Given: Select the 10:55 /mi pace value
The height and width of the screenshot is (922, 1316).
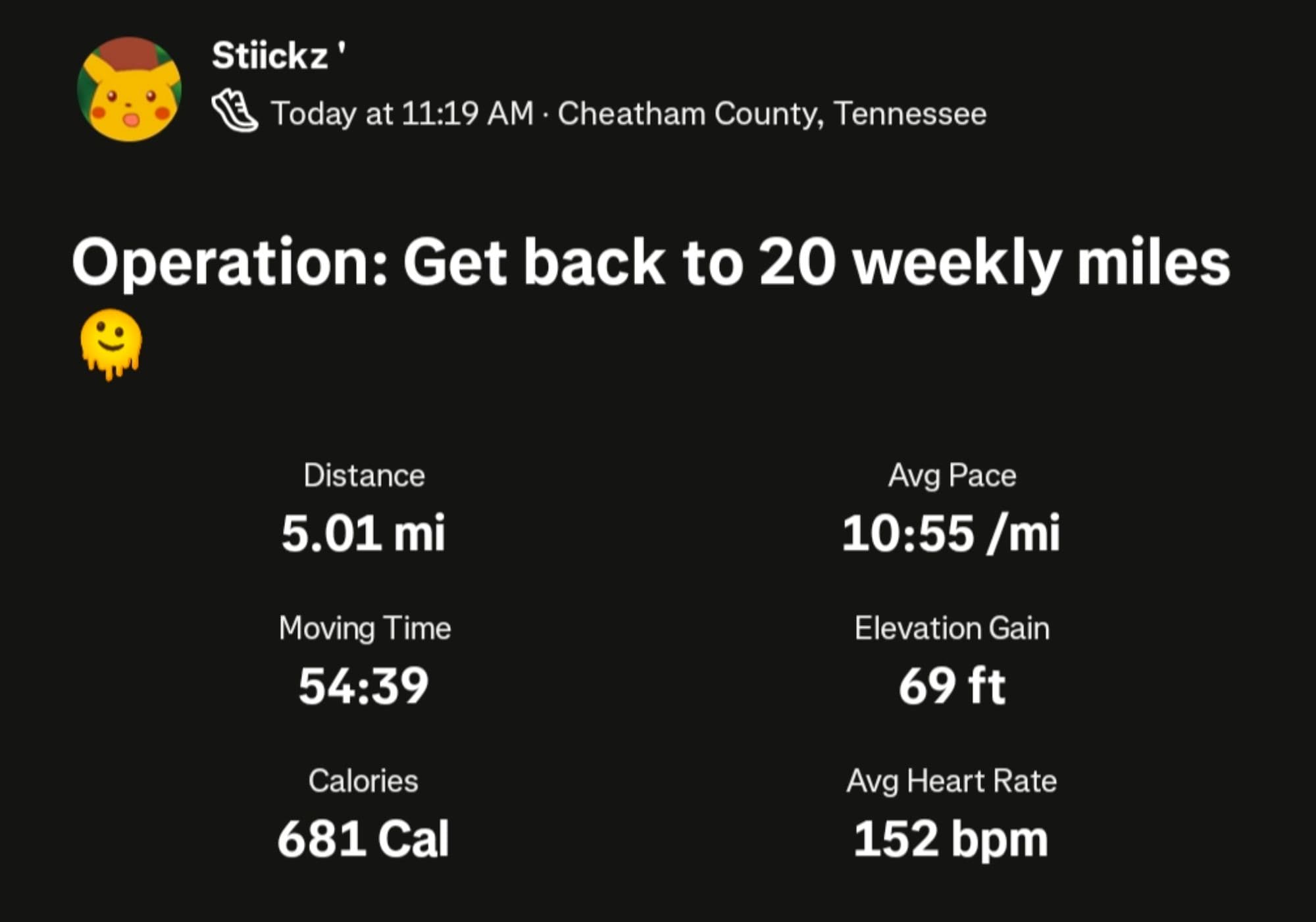Looking at the screenshot, I should (951, 532).
